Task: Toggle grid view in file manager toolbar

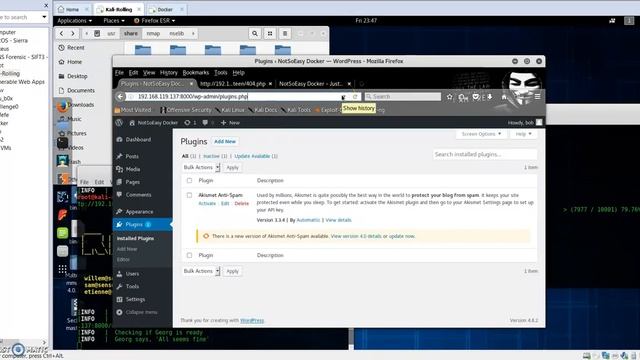Action: click(x=270, y=33)
